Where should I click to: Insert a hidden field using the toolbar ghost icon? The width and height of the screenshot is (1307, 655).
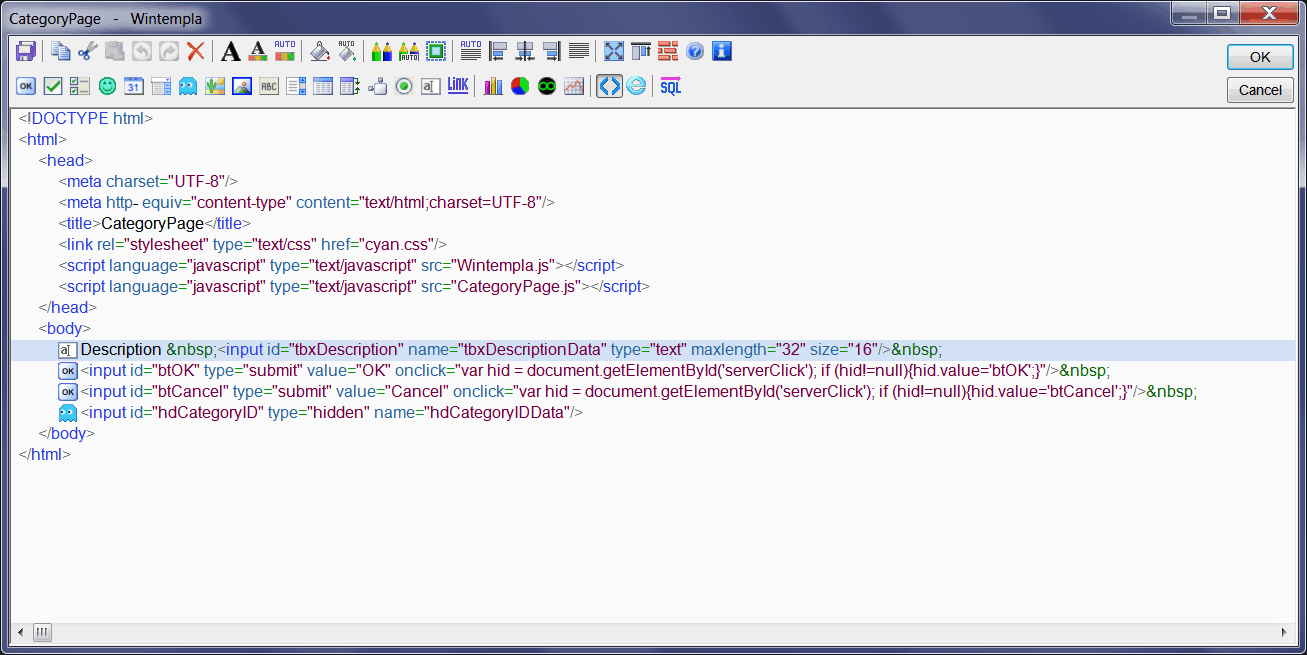[x=188, y=86]
